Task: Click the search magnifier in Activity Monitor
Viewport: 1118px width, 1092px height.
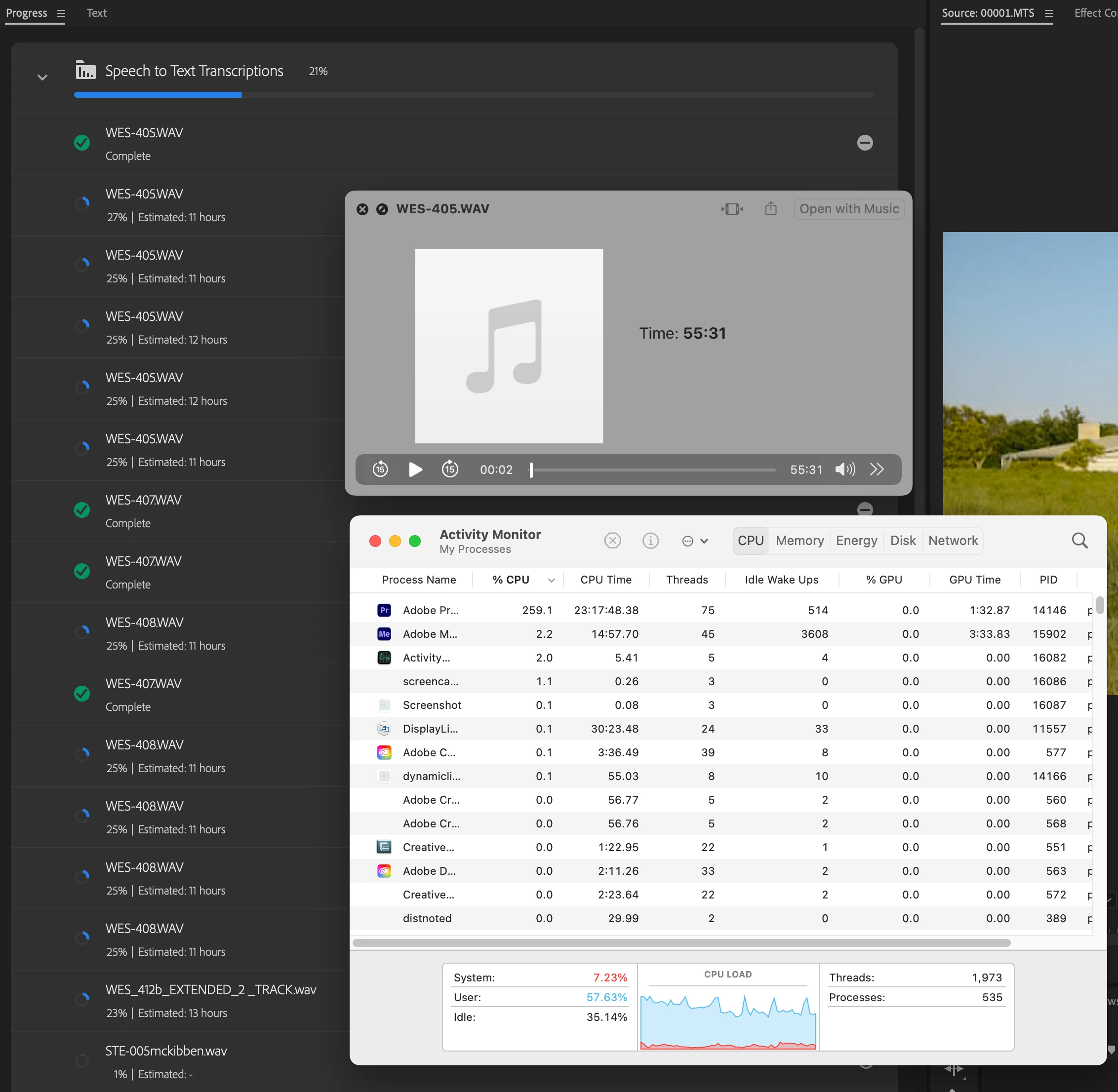Action: pyautogui.click(x=1079, y=541)
